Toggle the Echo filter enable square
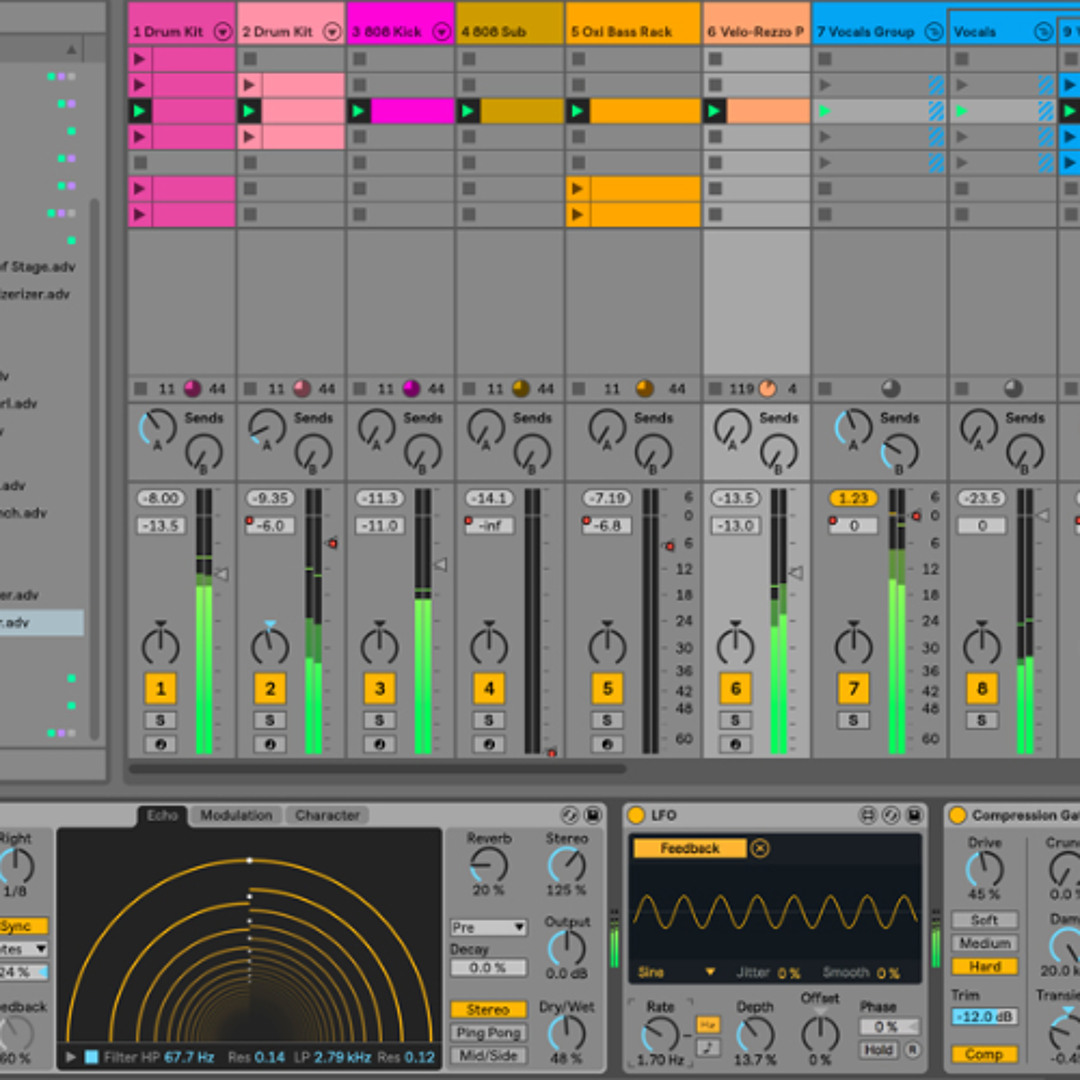Image resolution: width=1080 pixels, height=1080 pixels. [x=92, y=1057]
